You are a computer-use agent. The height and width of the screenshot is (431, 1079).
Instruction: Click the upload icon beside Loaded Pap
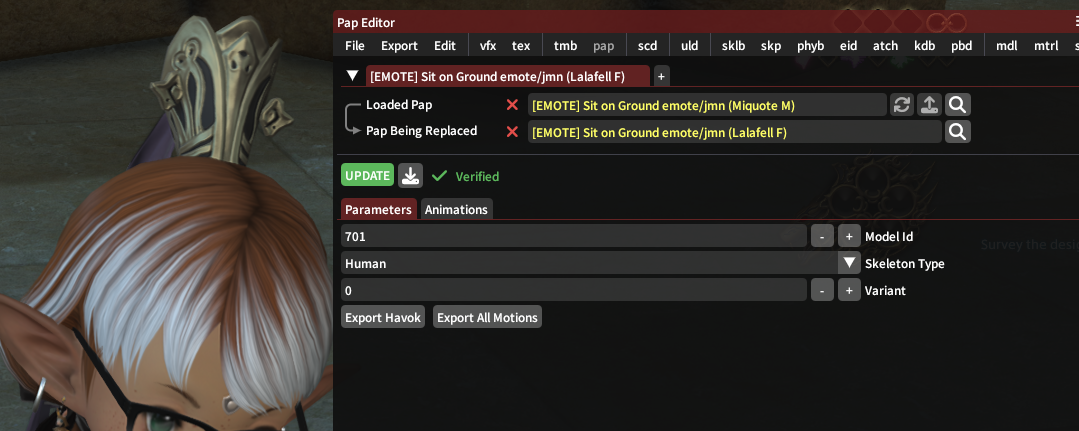click(928, 105)
